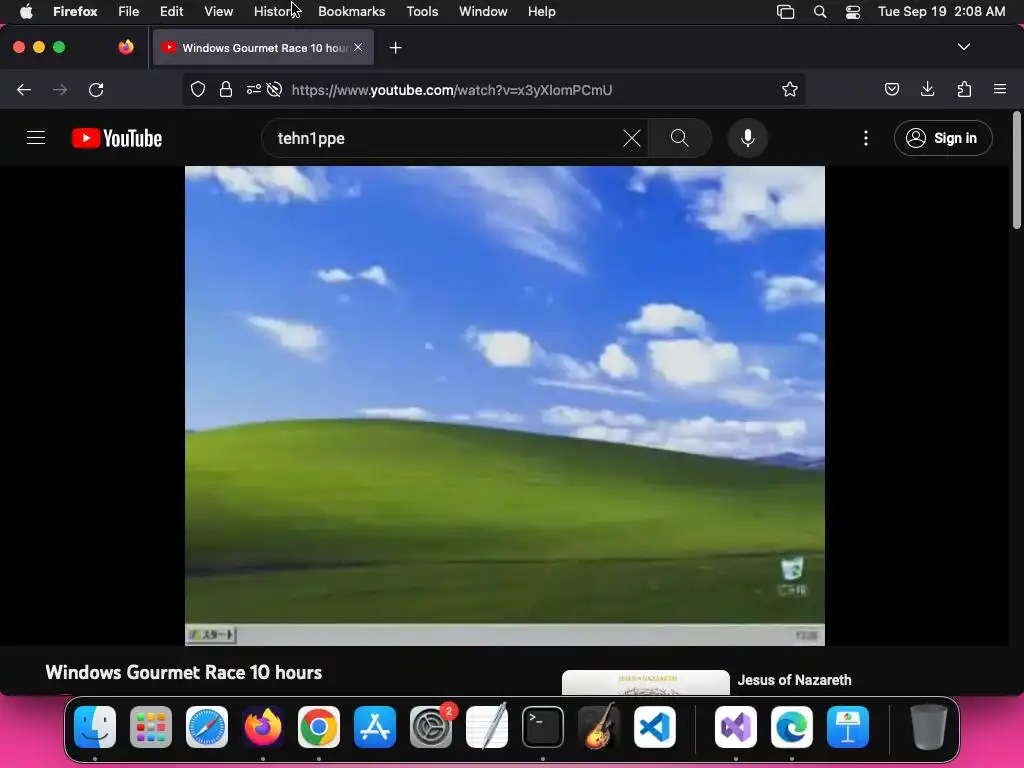Open the Window menu
1024x768 pixels.
[x=483, y=11]
